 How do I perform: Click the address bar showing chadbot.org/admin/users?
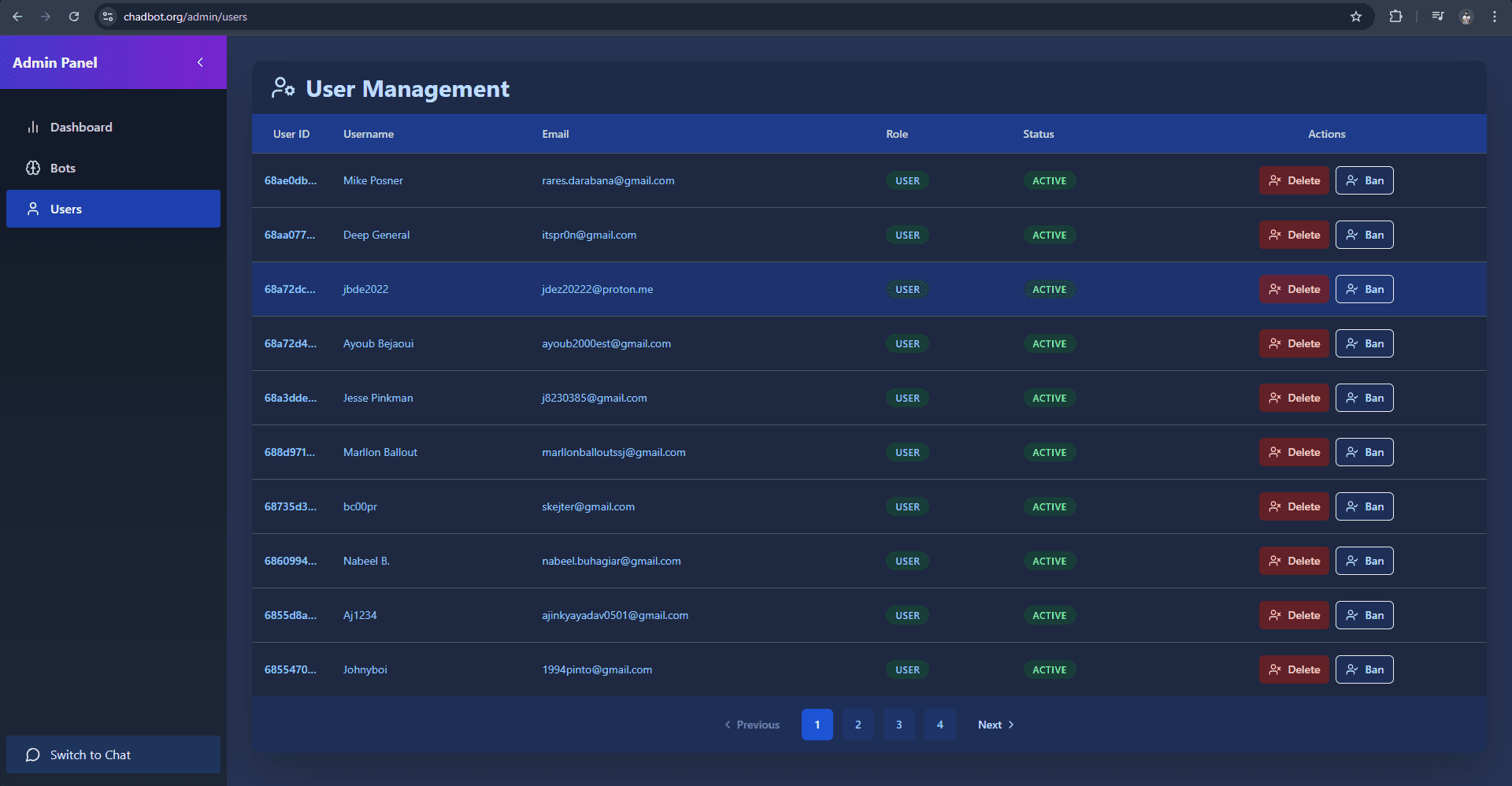coord(187,16)
